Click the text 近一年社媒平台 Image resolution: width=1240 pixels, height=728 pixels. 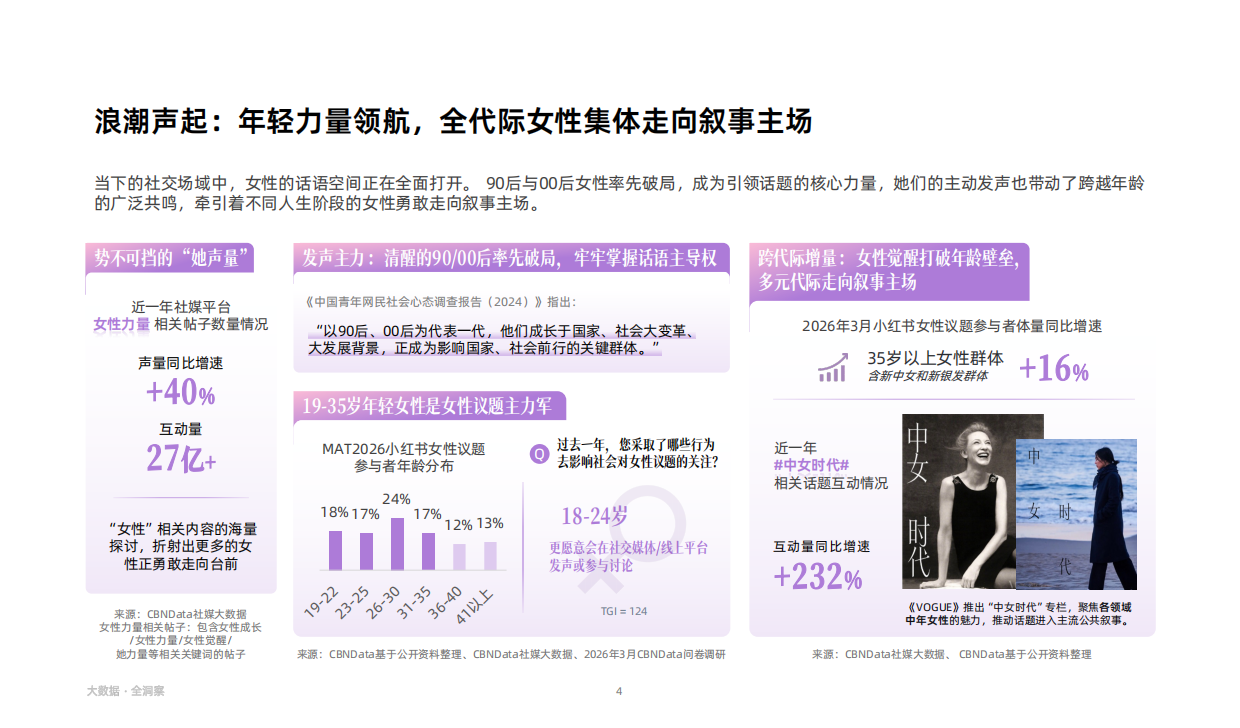click(x=181, y=307)
